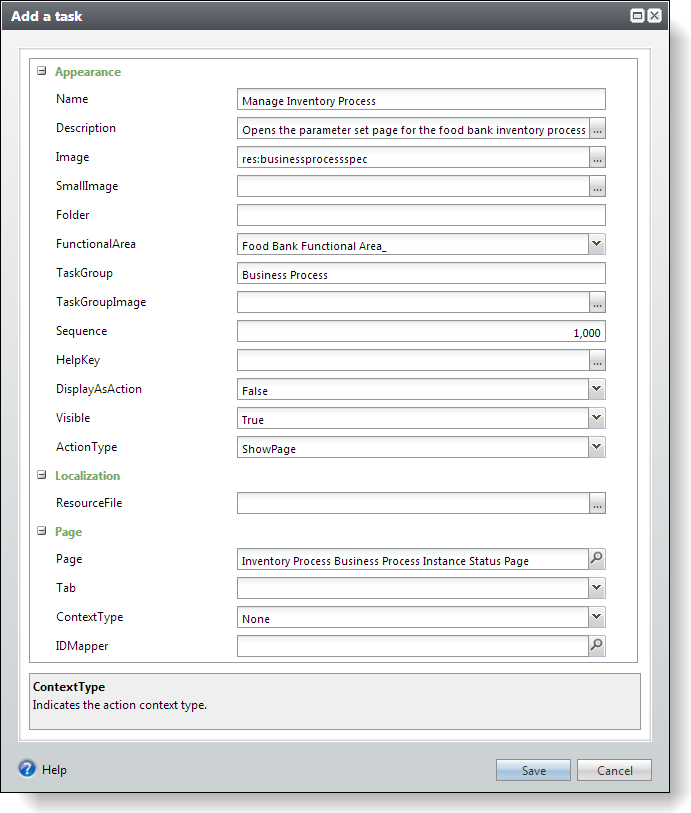Viewport: 691px width, 813px height.
Task: Select the ActionType property label
Action: pos(87,447)
